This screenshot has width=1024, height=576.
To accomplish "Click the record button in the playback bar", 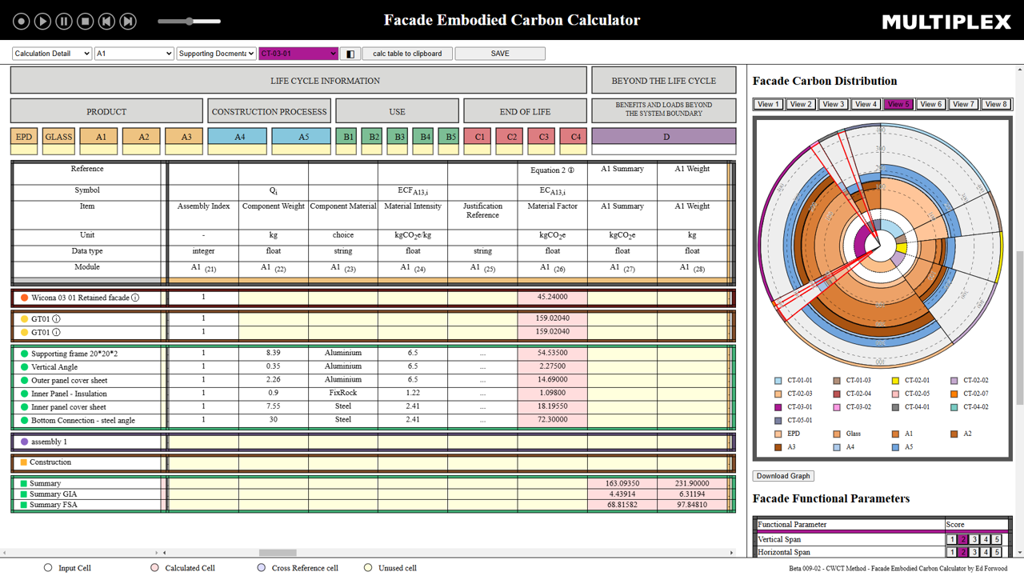I will coord(21,22).
